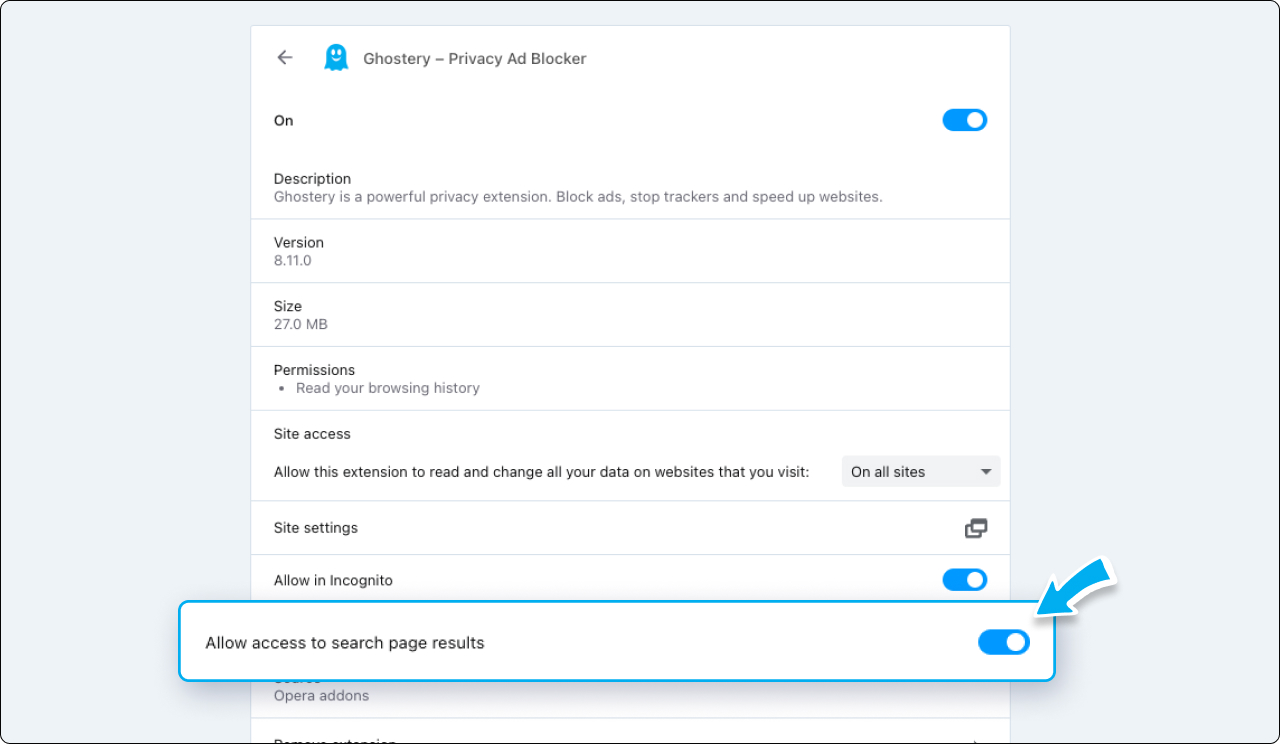The image size is (1280, 744).
Task: Click the Incognito toggle switch knob
Action: click(x=973, y=579)
